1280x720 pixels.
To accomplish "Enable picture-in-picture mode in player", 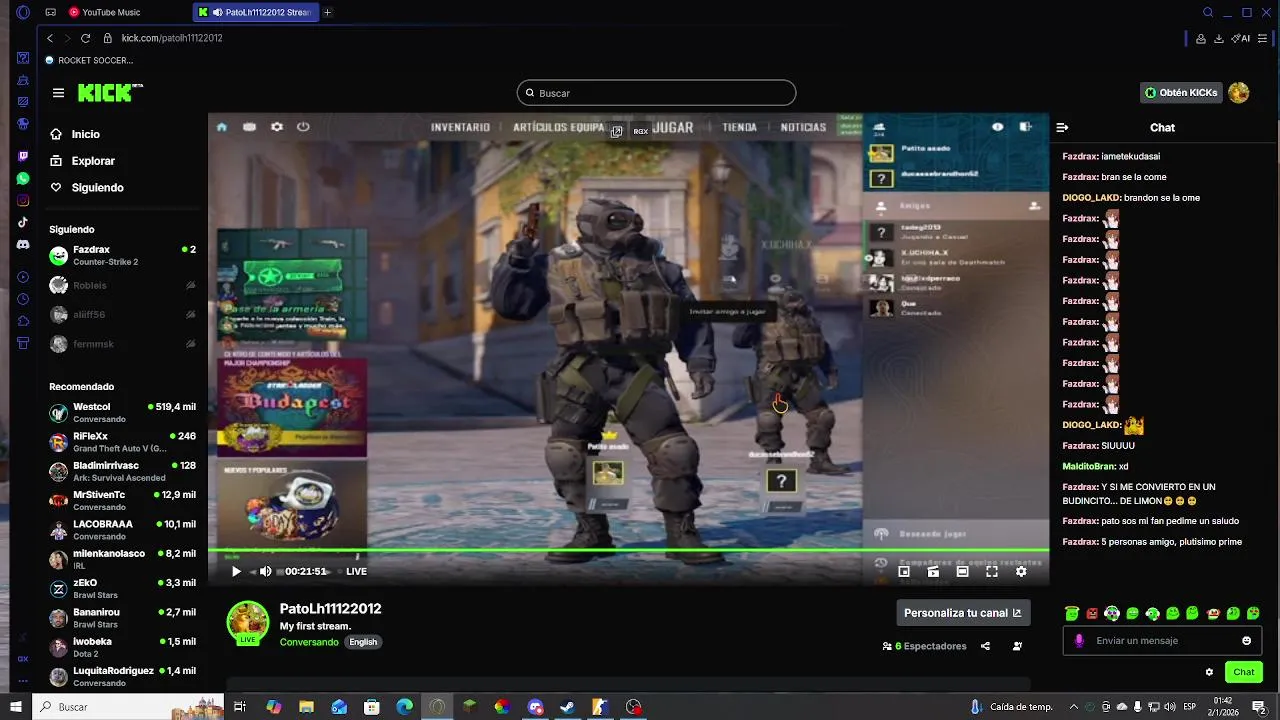I will pyautogui.click(x=904, y=572).
